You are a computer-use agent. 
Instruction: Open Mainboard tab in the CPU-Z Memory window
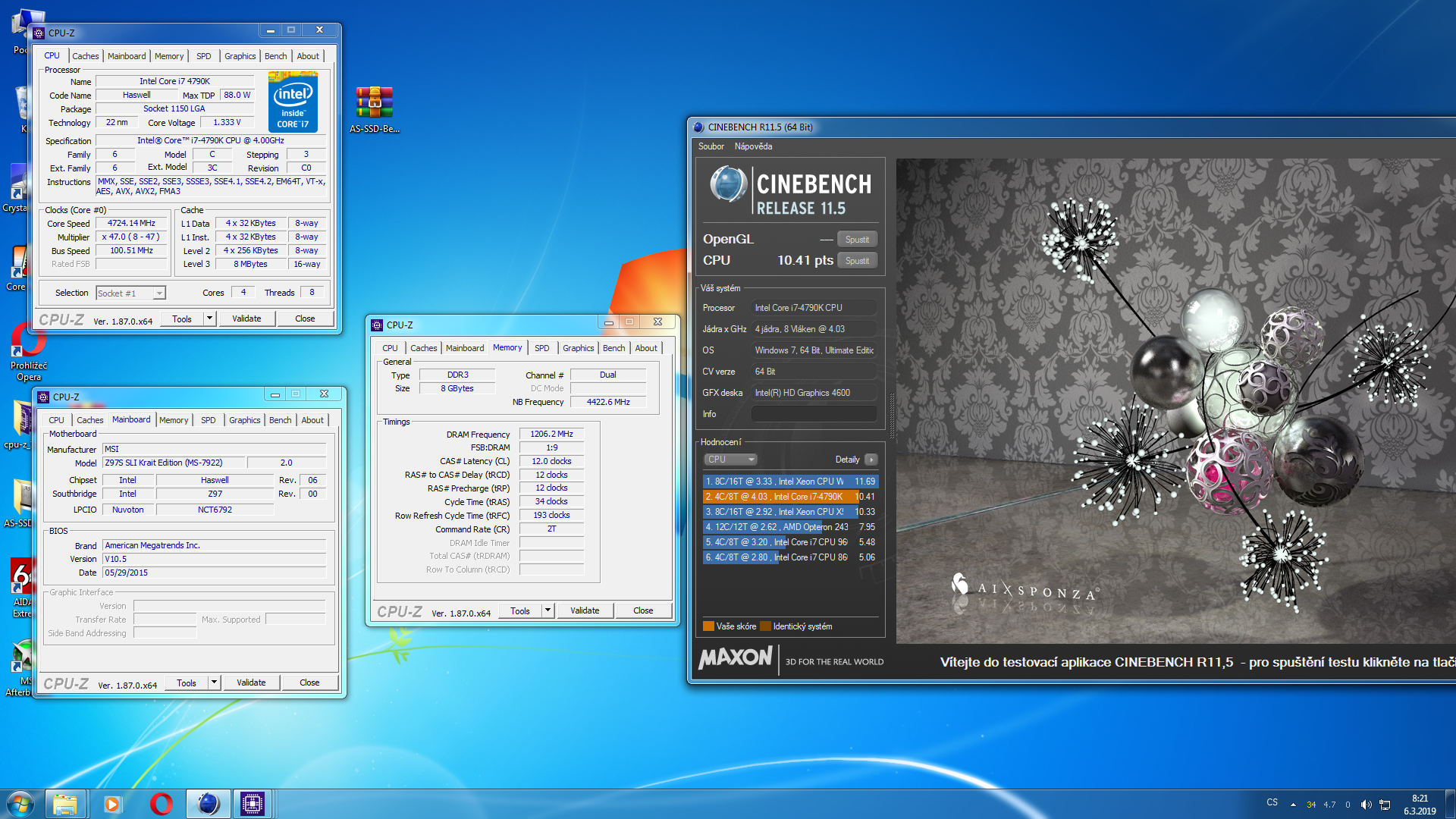pyautogui.click(x=464, y=348)
